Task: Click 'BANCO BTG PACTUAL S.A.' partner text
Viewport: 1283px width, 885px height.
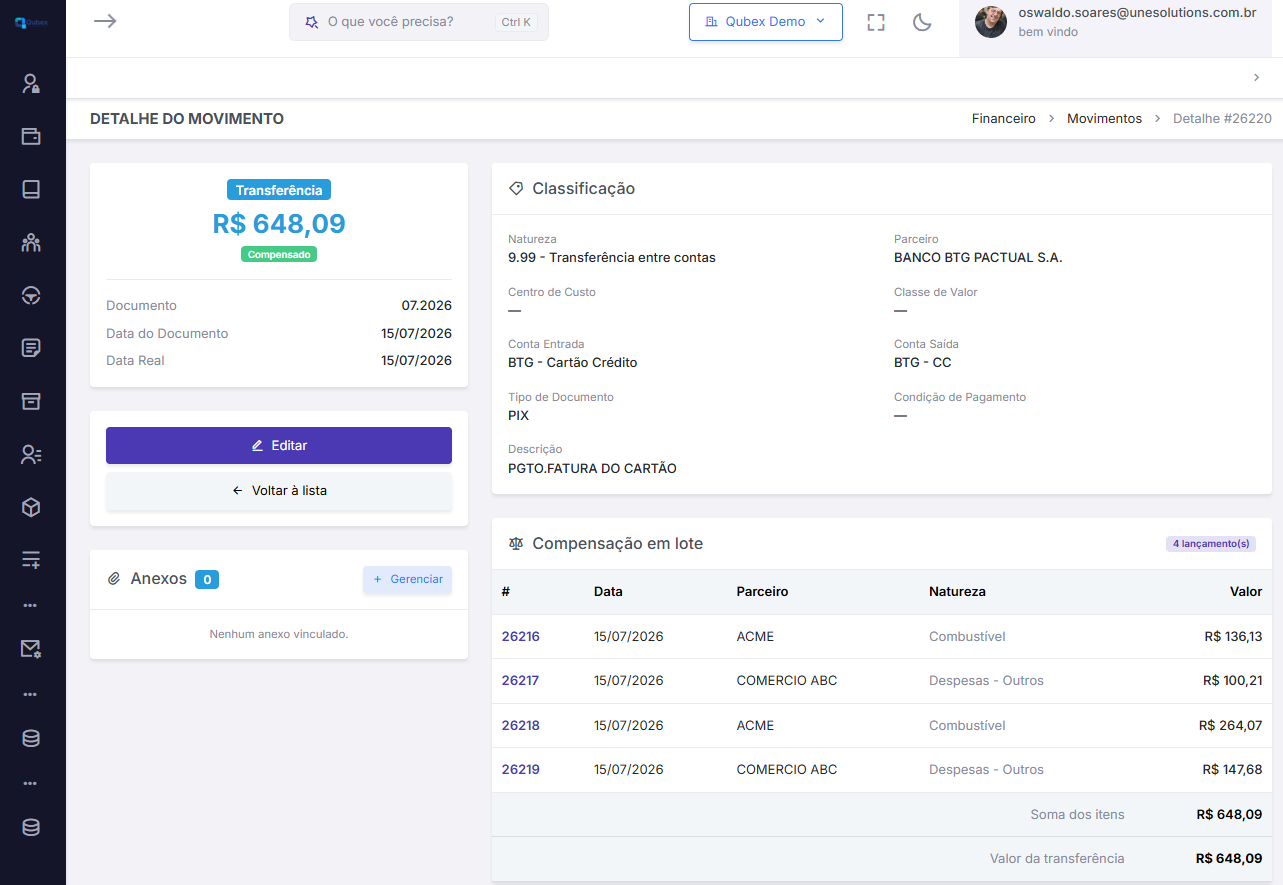Action: pyautogui.click(x=978, y=257)
